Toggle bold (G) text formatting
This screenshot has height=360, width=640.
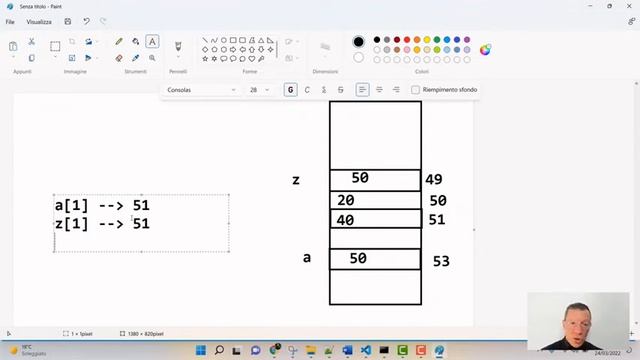(291, 90)
